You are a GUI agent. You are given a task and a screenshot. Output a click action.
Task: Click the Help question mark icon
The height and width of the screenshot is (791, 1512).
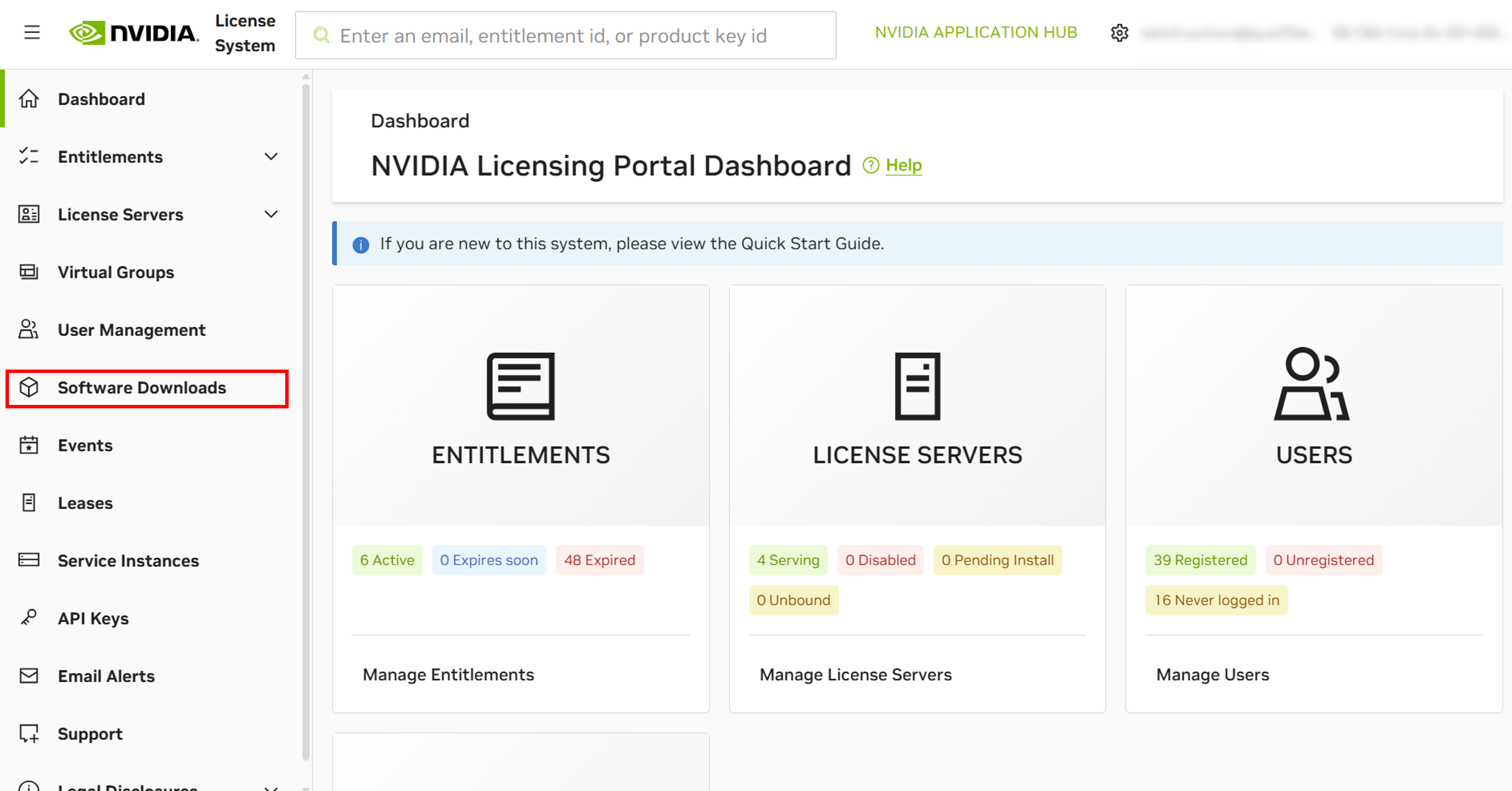tap(870, 166)
